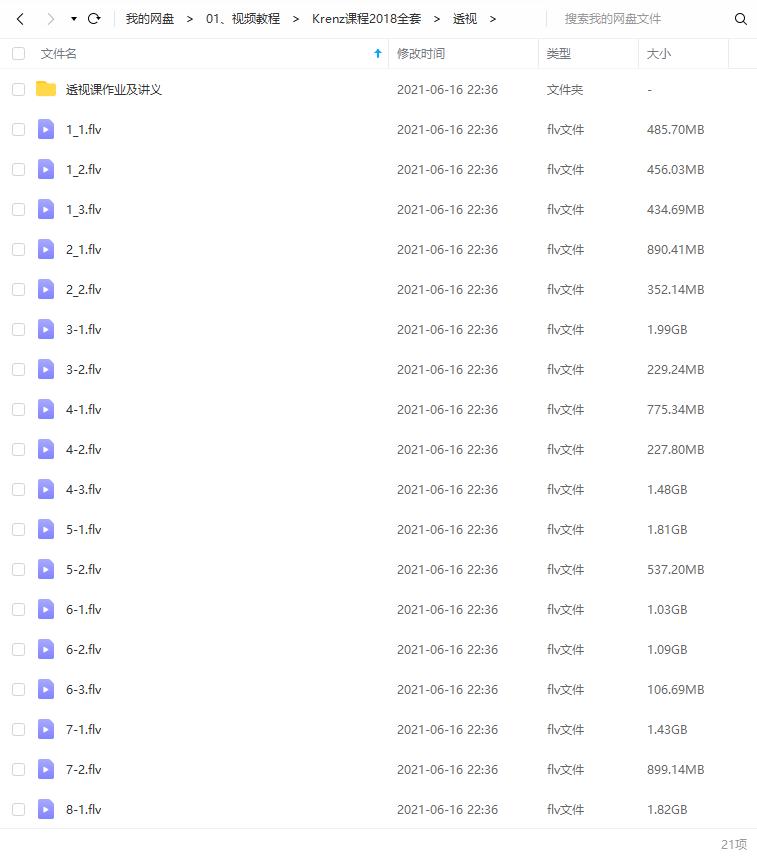The height and width of the screenshot is (862, 757).
Task: Sort by 文件名 column header
Action: click(58, 54)
